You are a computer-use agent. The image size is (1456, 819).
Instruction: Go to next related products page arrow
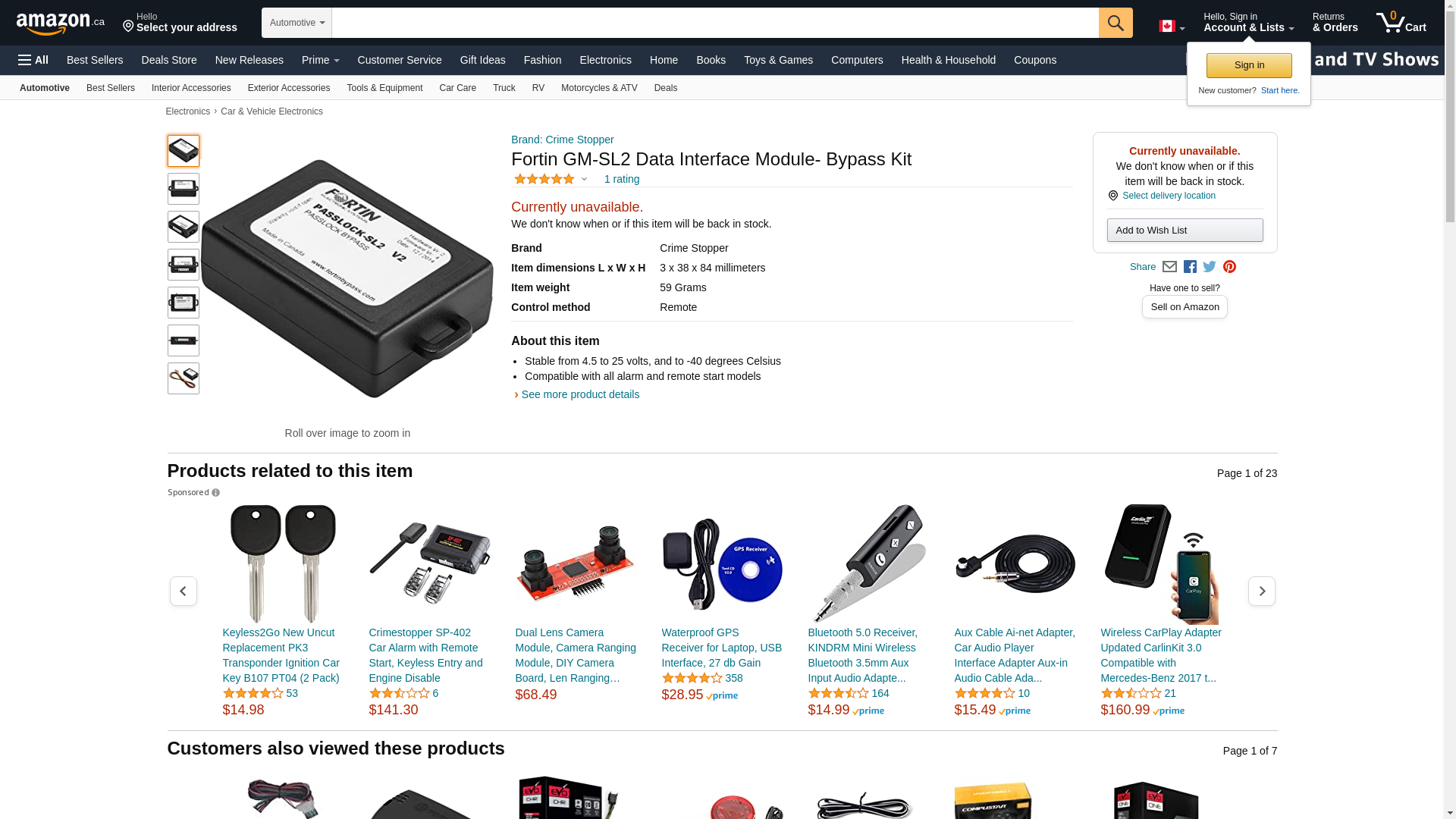click(1261, 591)
